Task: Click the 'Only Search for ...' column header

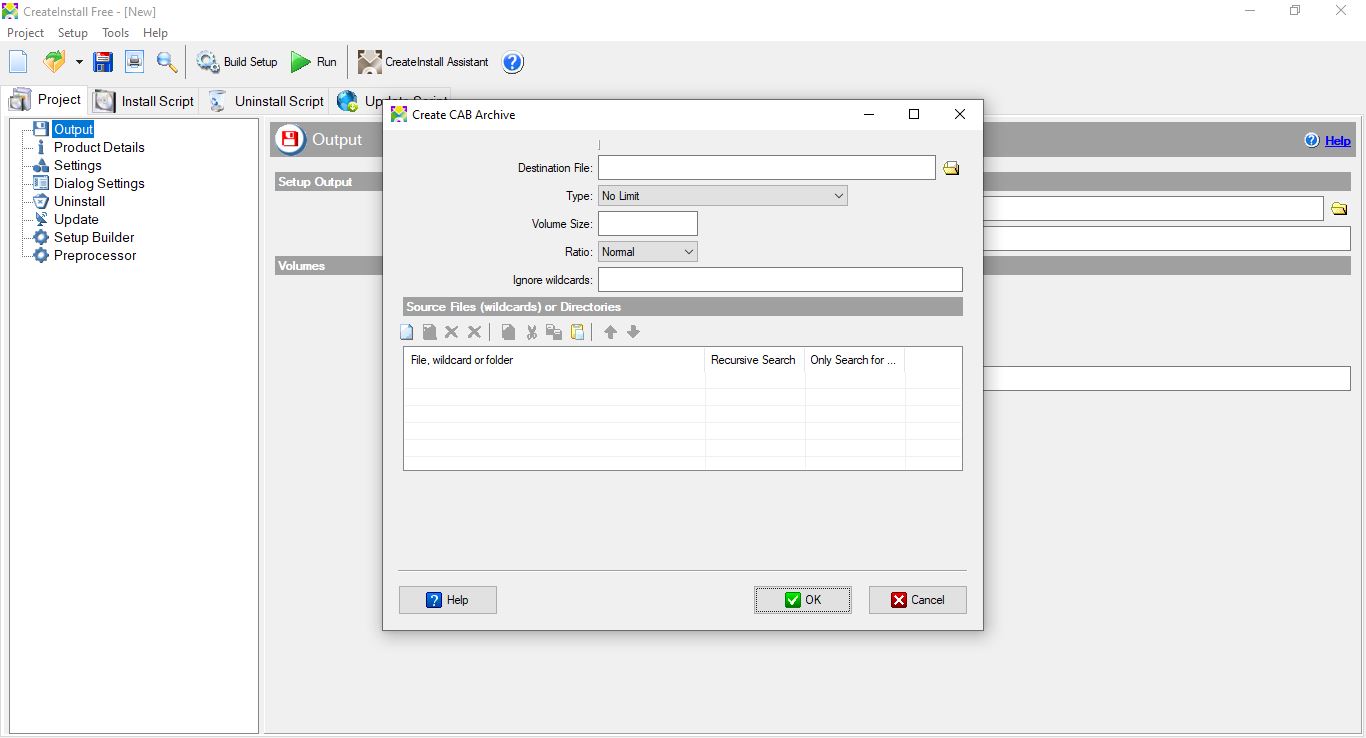Action: [x=855, y=360]
